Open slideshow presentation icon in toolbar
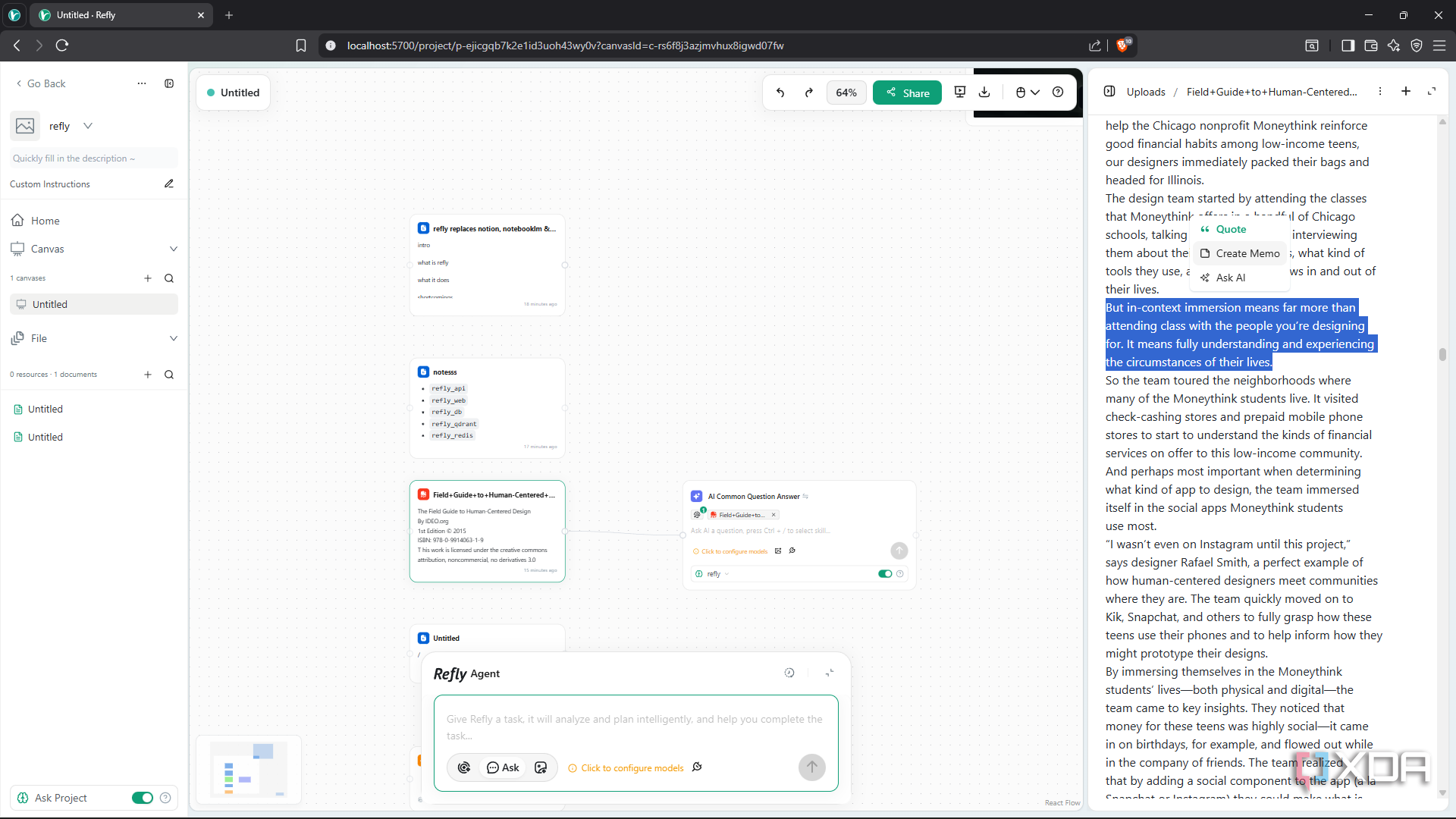This screenshot has width=1456, height=819. click(x=960, y=92)
